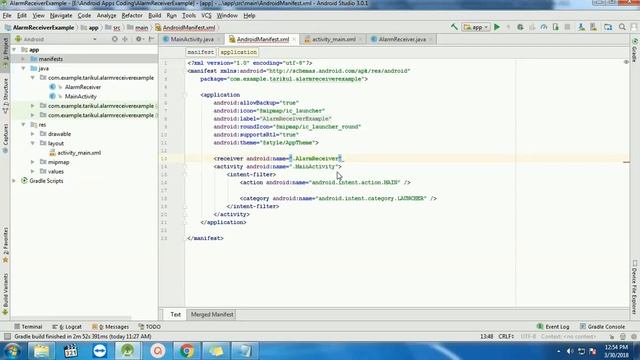Click the Collapse All icon in Project panel
This screenshot has width=640, height=360.
125,39
